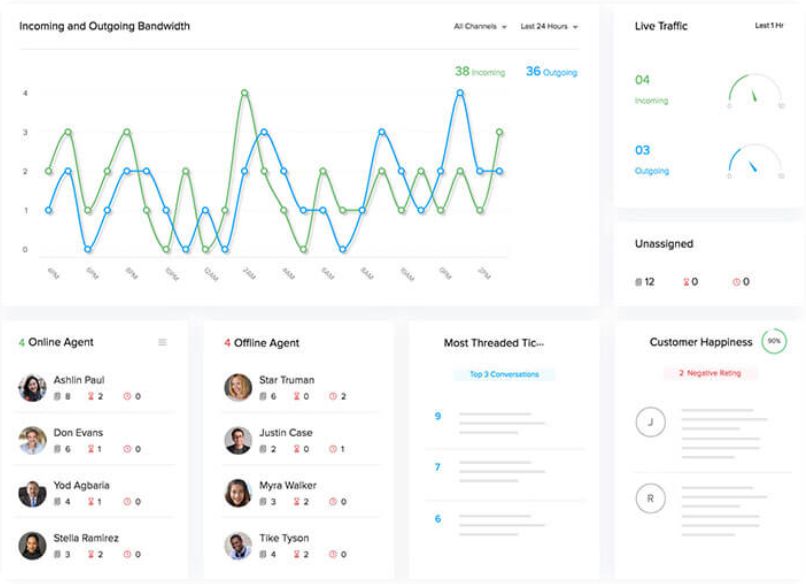Click Tike Tyson's clock icon
Image resolution: width=806 pixels, height=584 pixels.
(x=333, y=554)
